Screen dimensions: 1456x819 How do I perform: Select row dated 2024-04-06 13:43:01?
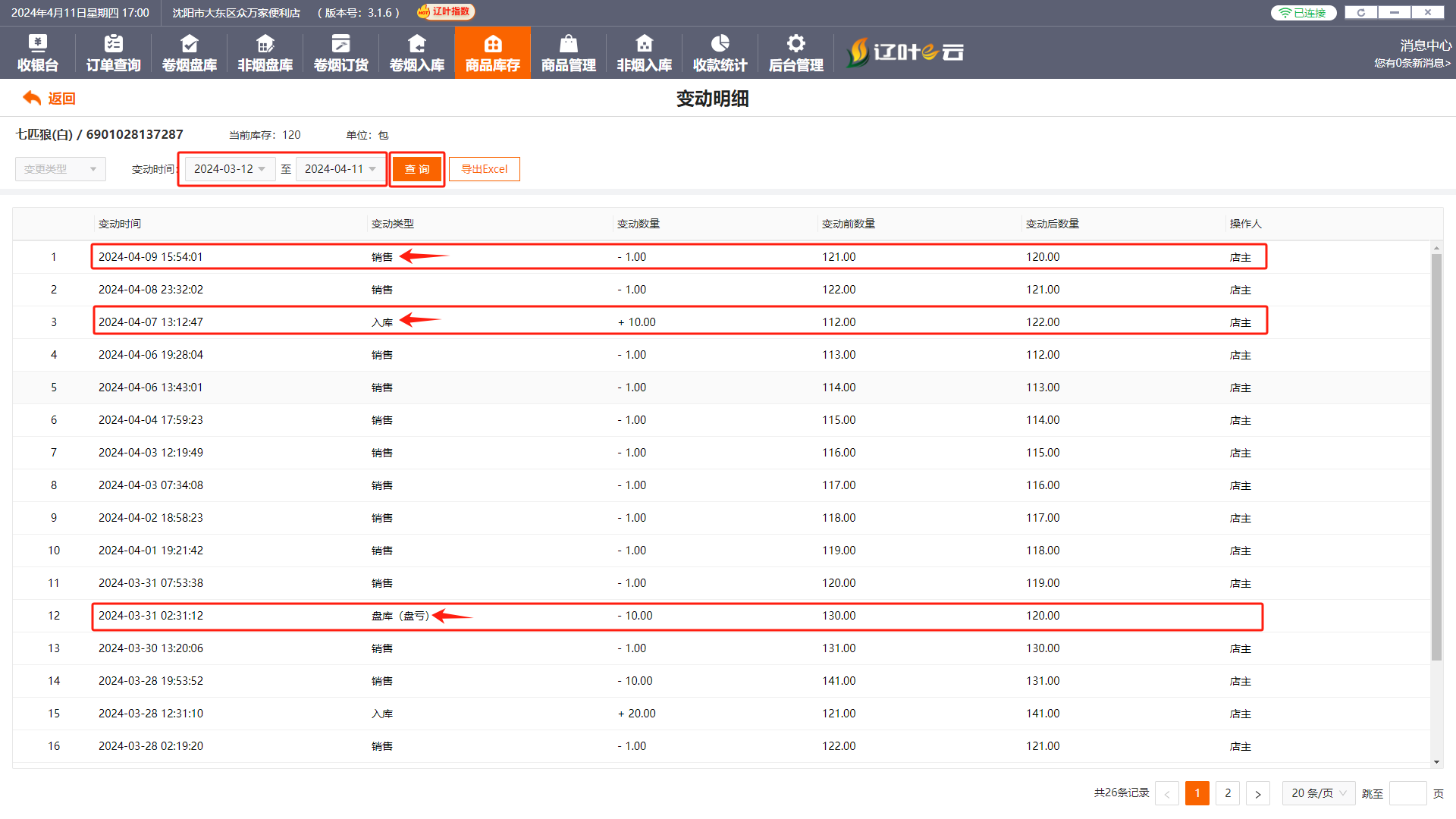[x=722, y=388]
